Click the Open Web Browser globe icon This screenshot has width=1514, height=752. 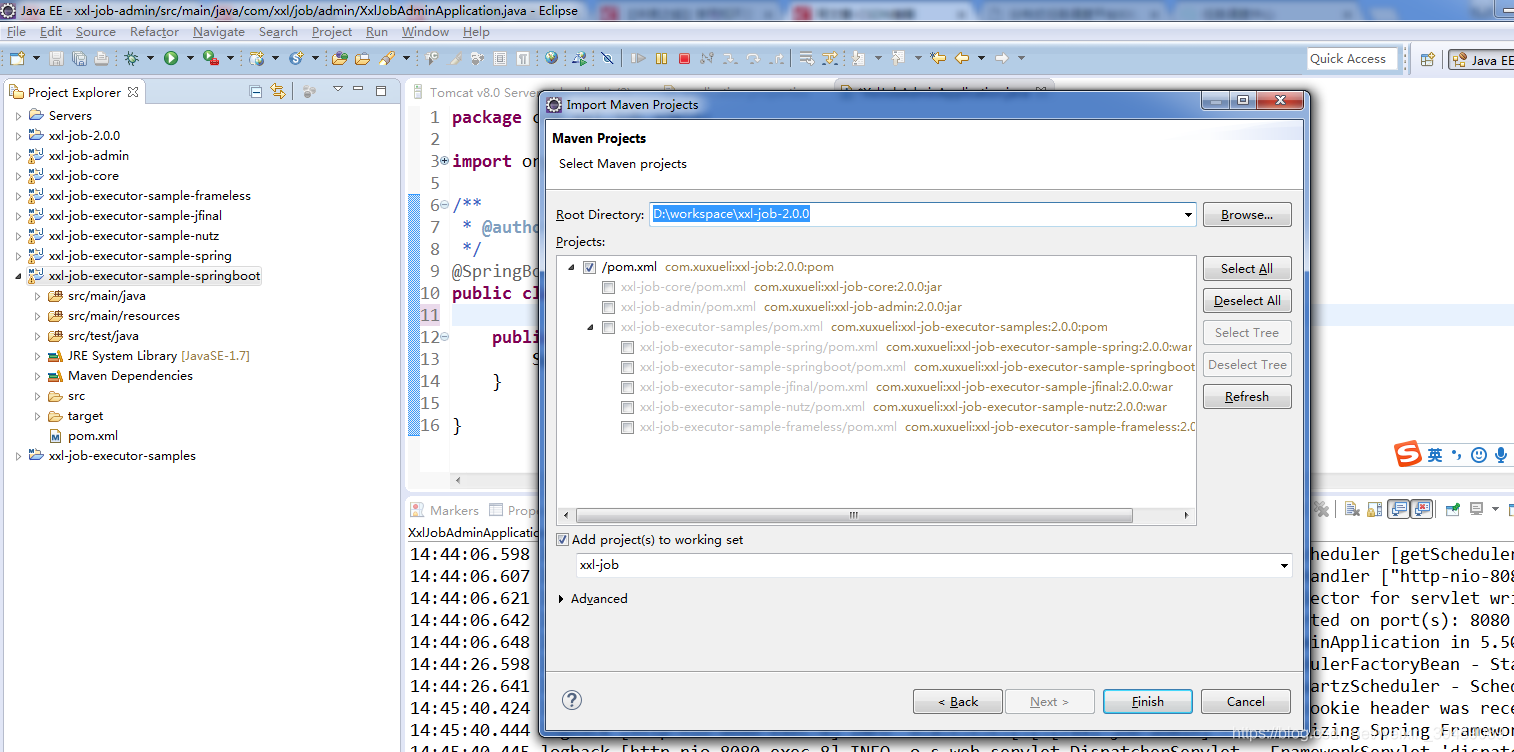click(551, 58)
